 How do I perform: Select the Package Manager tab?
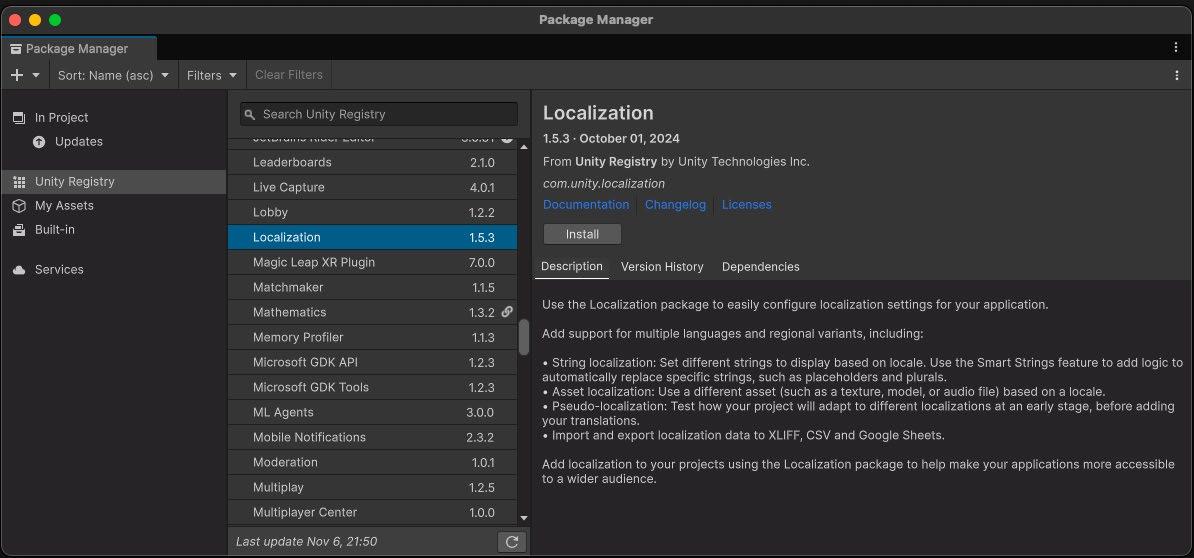coord(78,49)
